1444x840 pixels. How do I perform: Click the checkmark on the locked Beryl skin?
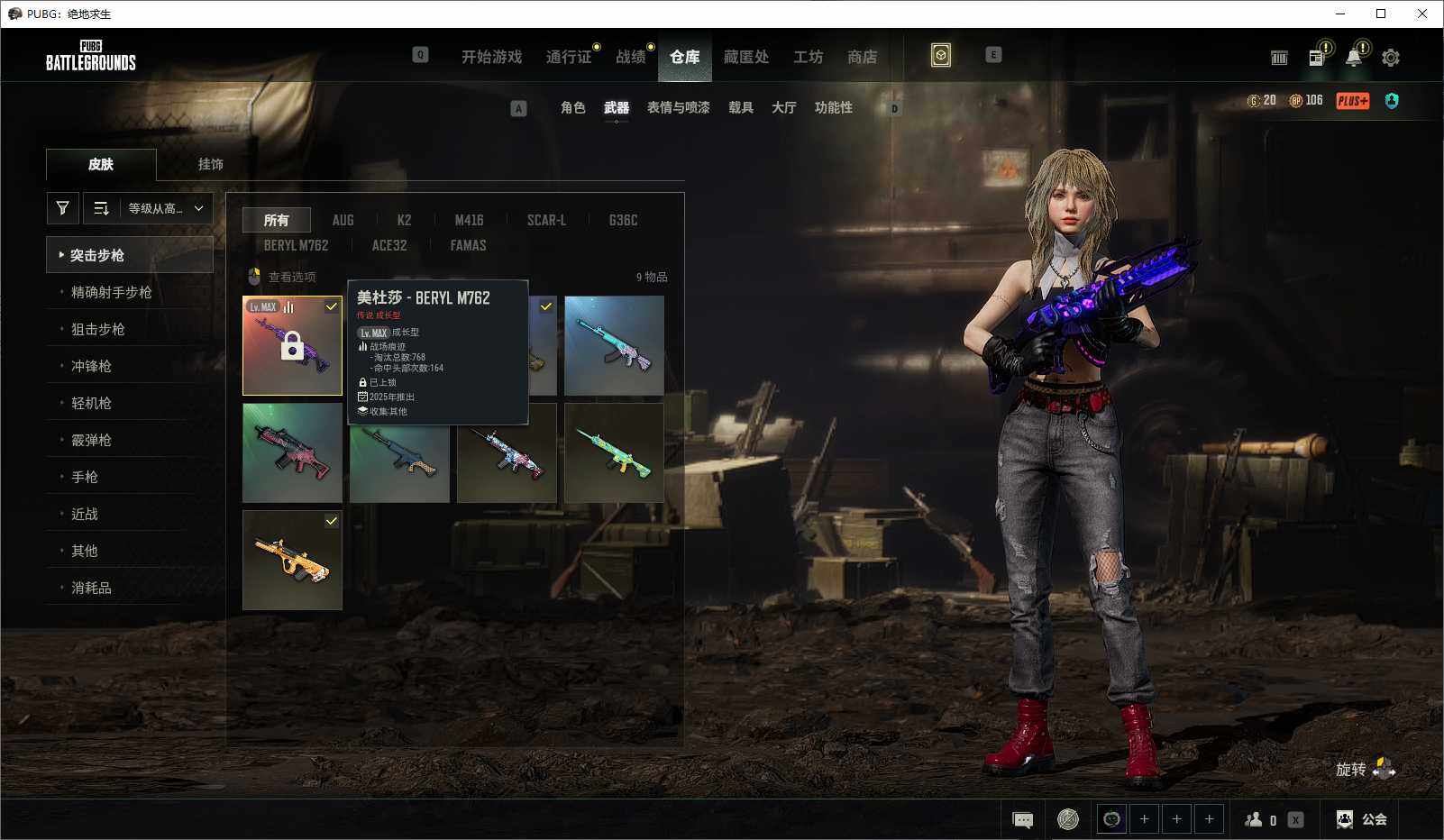tap(332, 307)
